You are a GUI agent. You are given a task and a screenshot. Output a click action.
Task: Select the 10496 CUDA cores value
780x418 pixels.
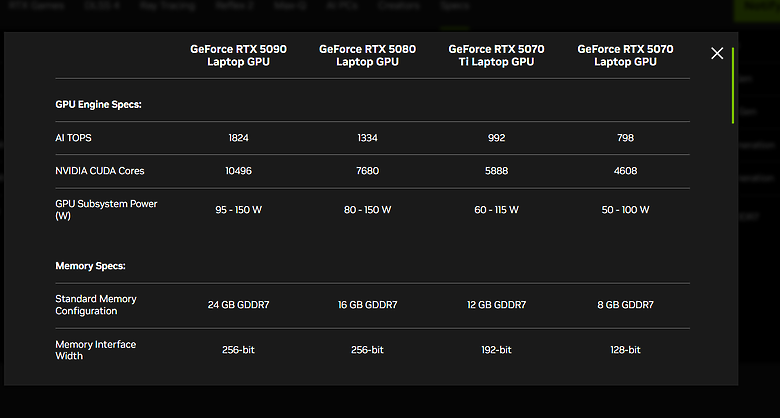tap(238, 171)
